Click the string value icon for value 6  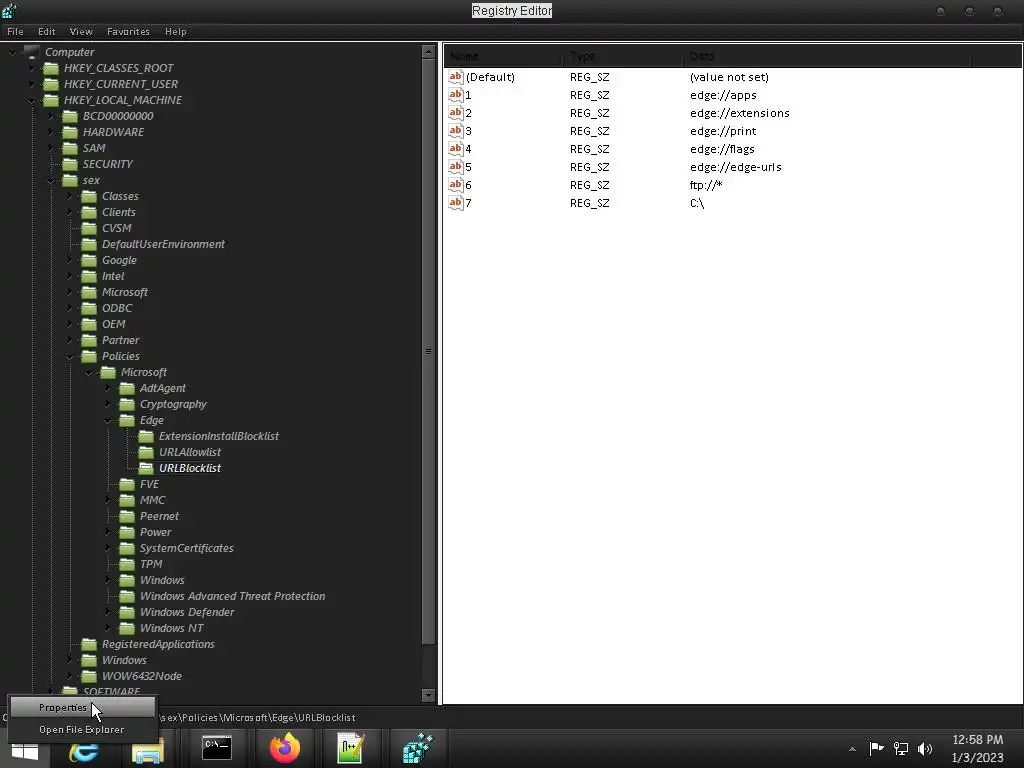[x=456, y=185]
